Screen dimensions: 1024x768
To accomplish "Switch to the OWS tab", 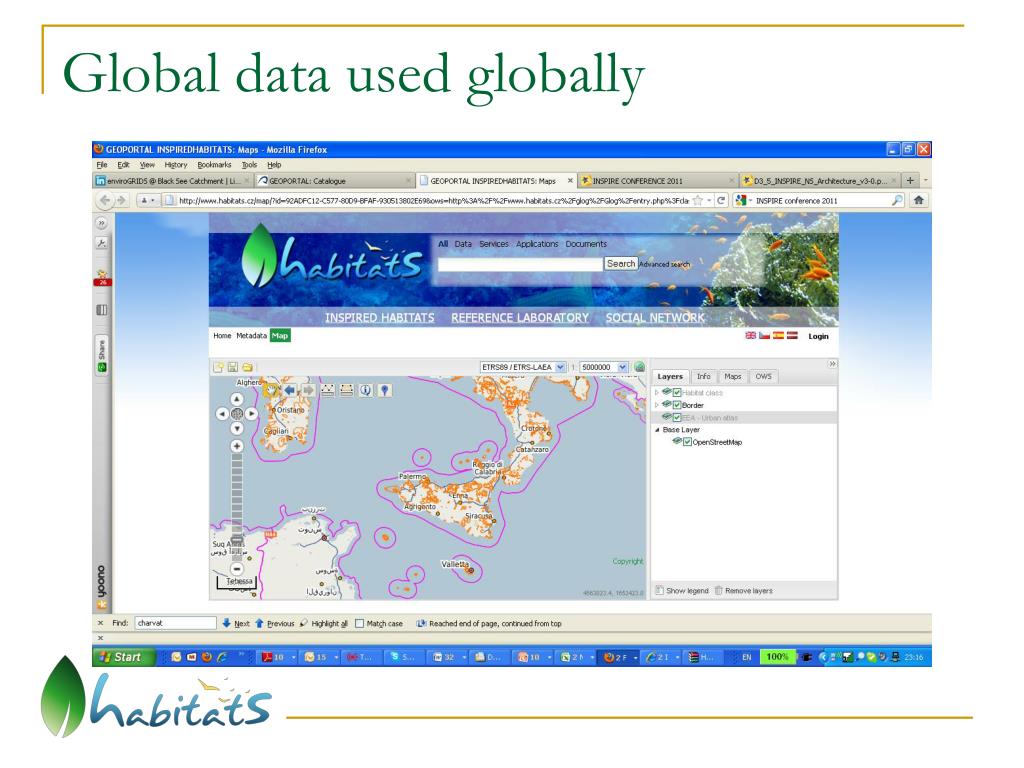I will [x=763, y=376].
